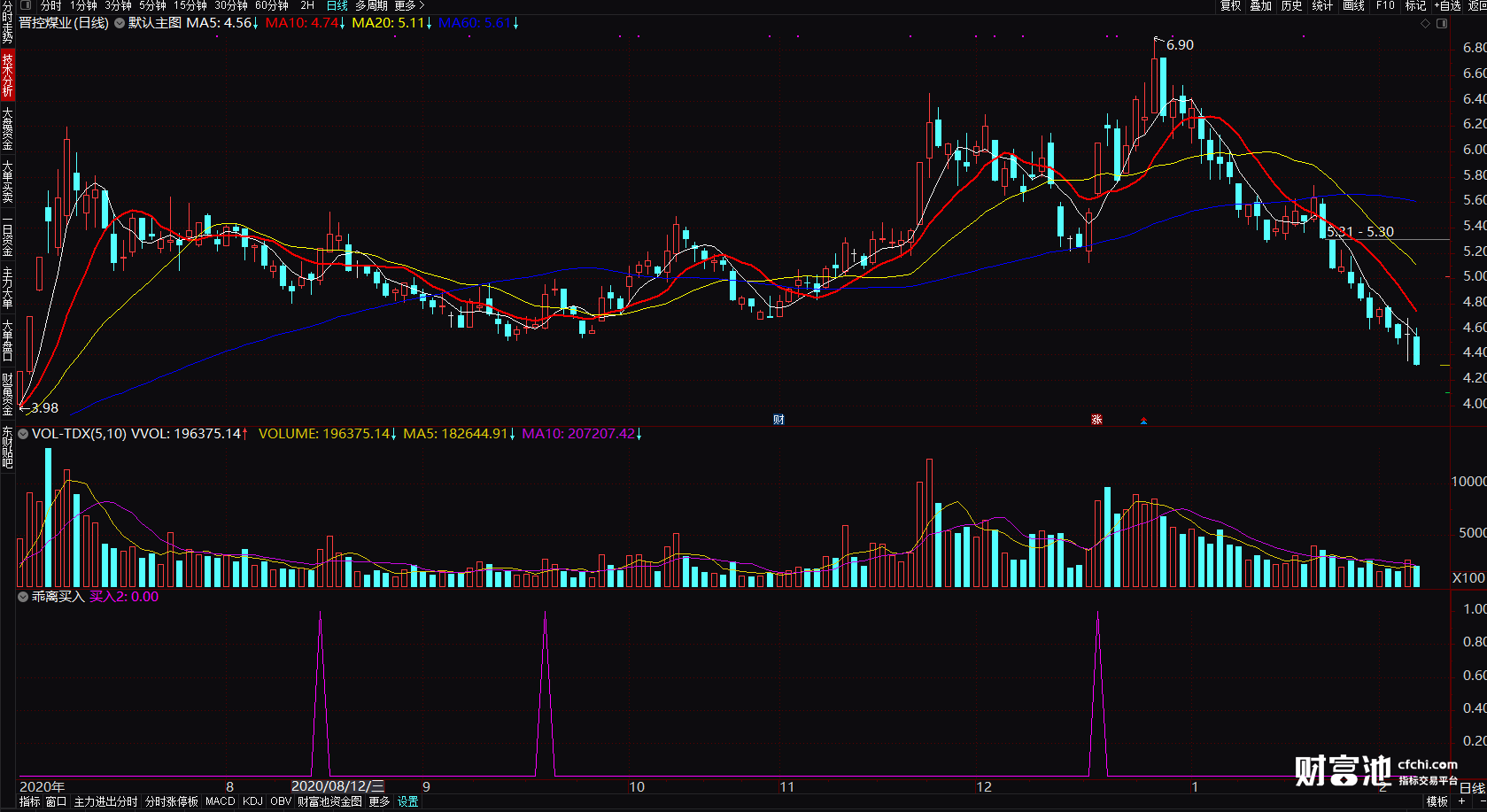Select 技术分析 in left sidebar
The height and width of the screenshot is (812, 1487).
7,74
